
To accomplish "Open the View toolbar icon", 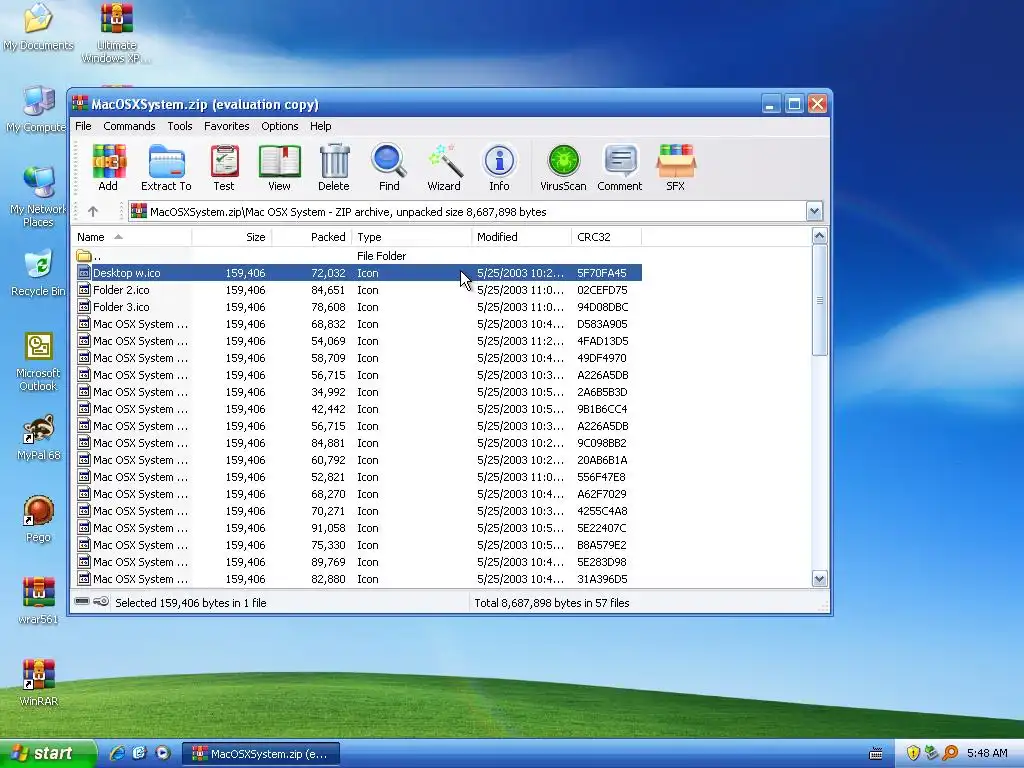I will point(280,168).
